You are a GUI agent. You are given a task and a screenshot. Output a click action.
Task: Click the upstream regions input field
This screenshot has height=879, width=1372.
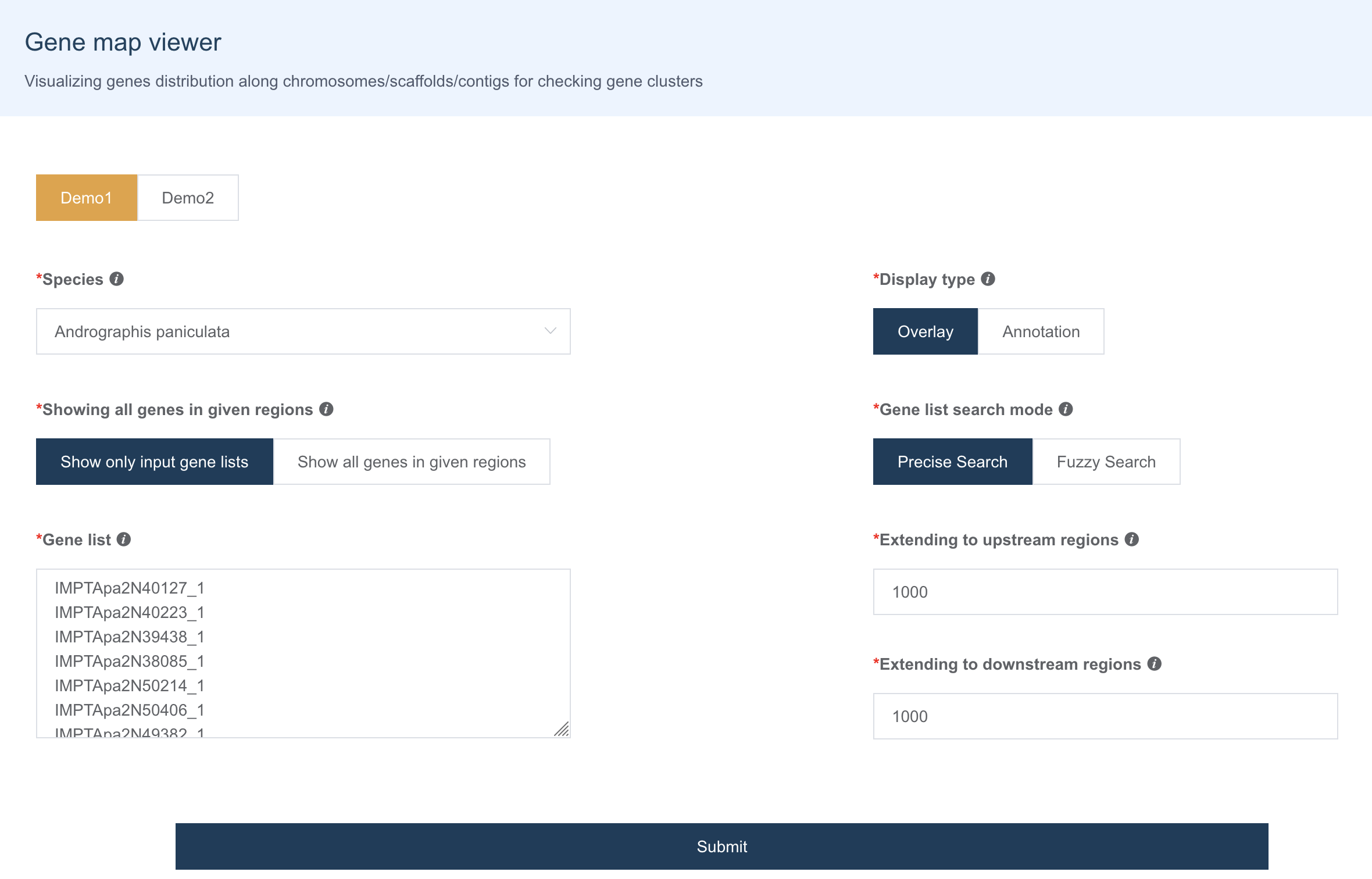click(1105, 592)
